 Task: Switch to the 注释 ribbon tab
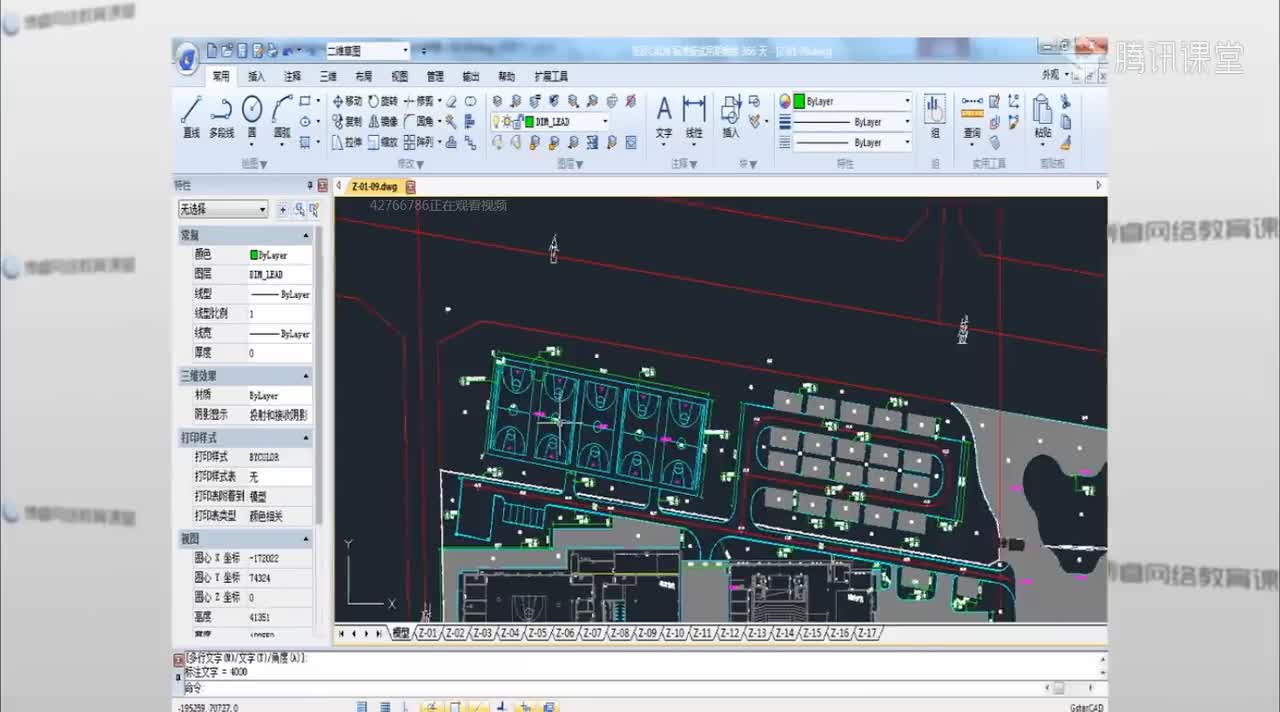292,76
